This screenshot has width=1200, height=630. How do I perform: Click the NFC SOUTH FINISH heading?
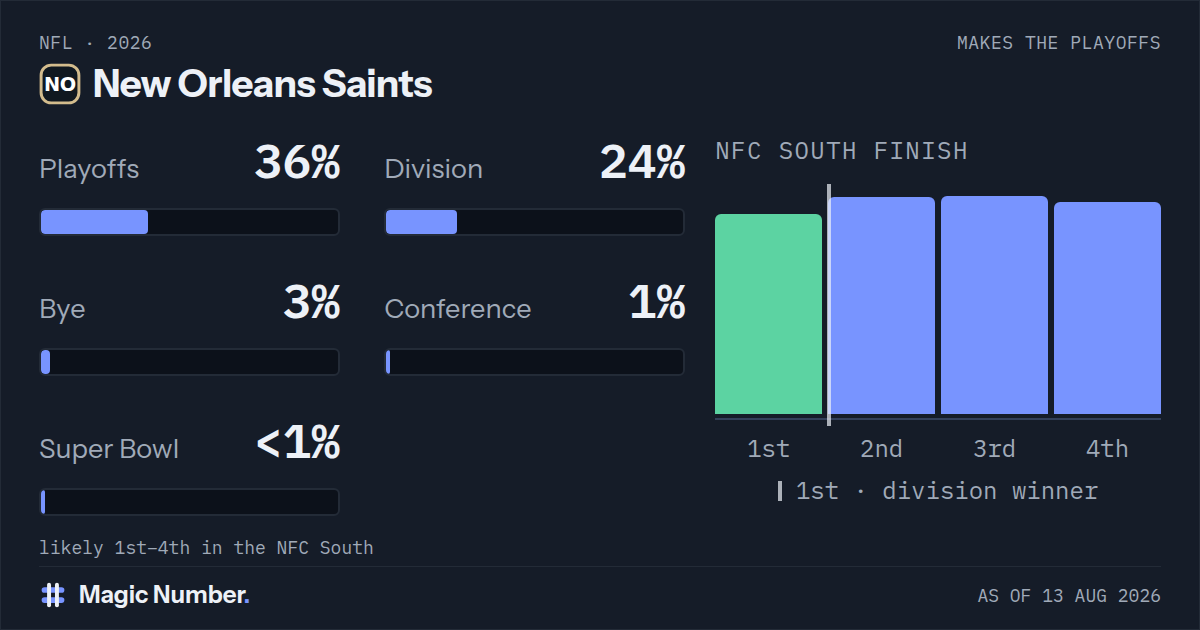pyautogui.click(x=842, y=151)
